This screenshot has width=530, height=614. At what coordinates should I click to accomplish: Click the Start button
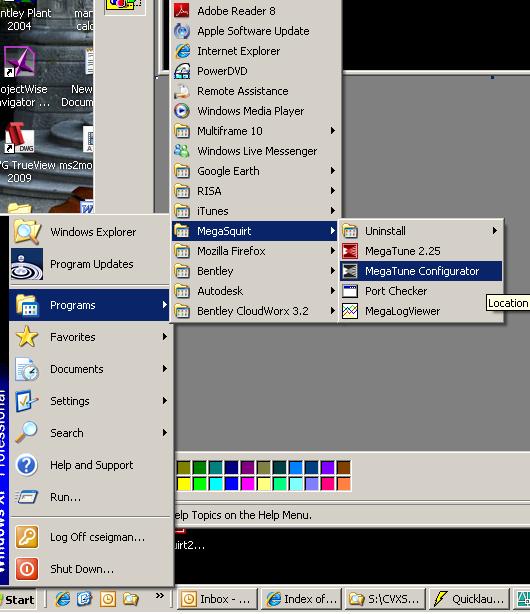[18, 600]
